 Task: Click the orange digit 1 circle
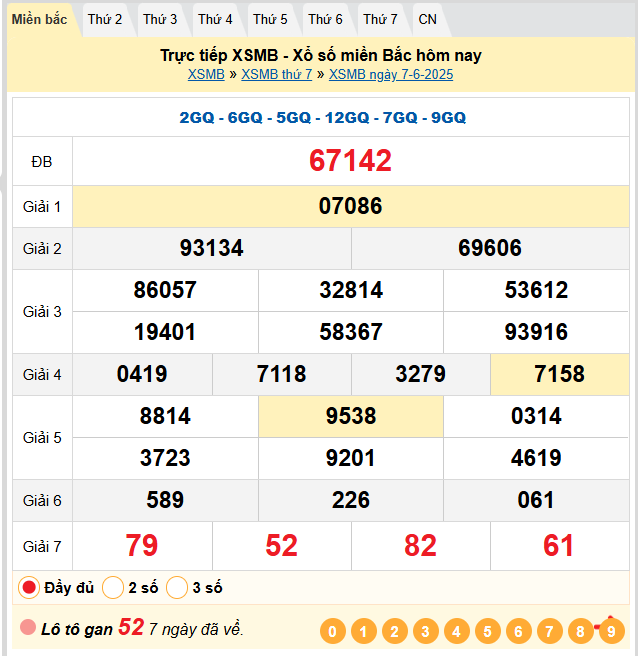[364, 631]
